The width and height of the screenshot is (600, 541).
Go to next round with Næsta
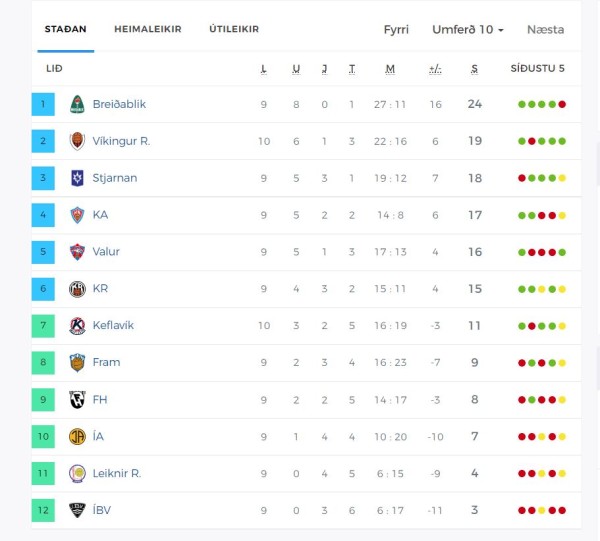(x=545, y=29)
